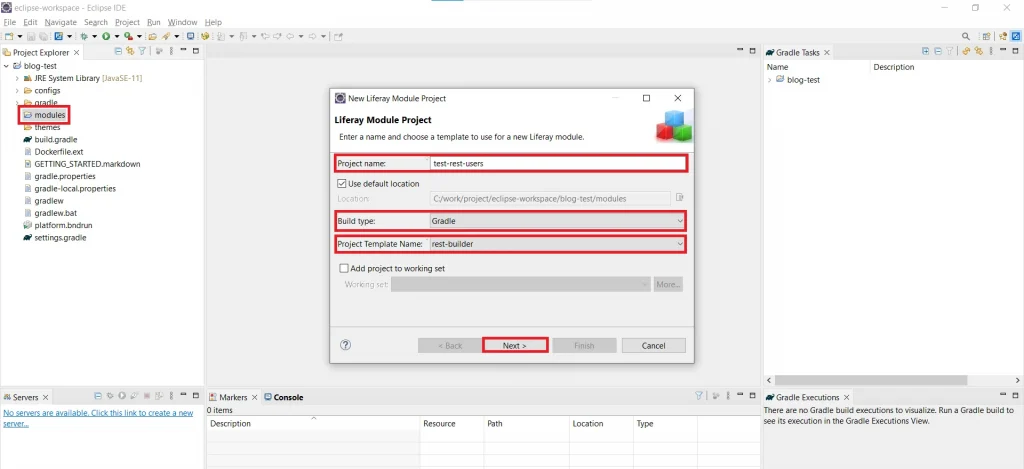Click the pin-shaped icon in main toolbar

[x=166, y=36]
